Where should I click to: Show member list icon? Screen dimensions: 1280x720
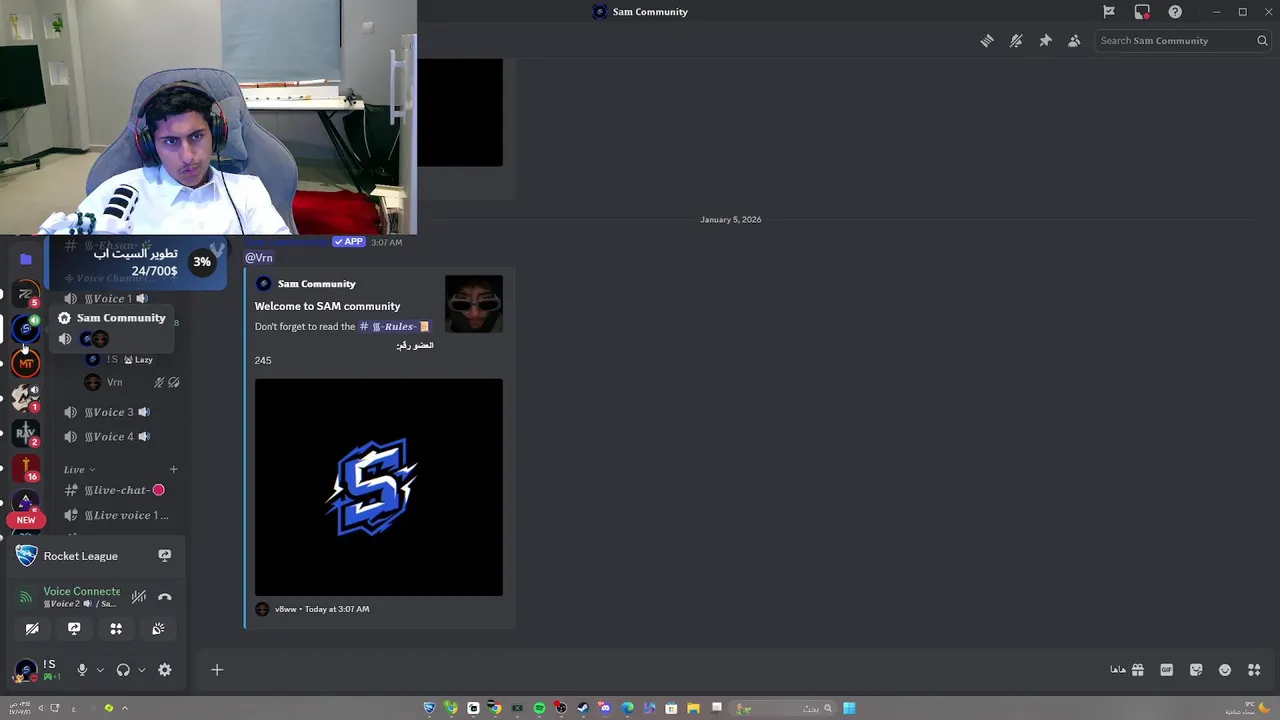(x=1074, y=41)
